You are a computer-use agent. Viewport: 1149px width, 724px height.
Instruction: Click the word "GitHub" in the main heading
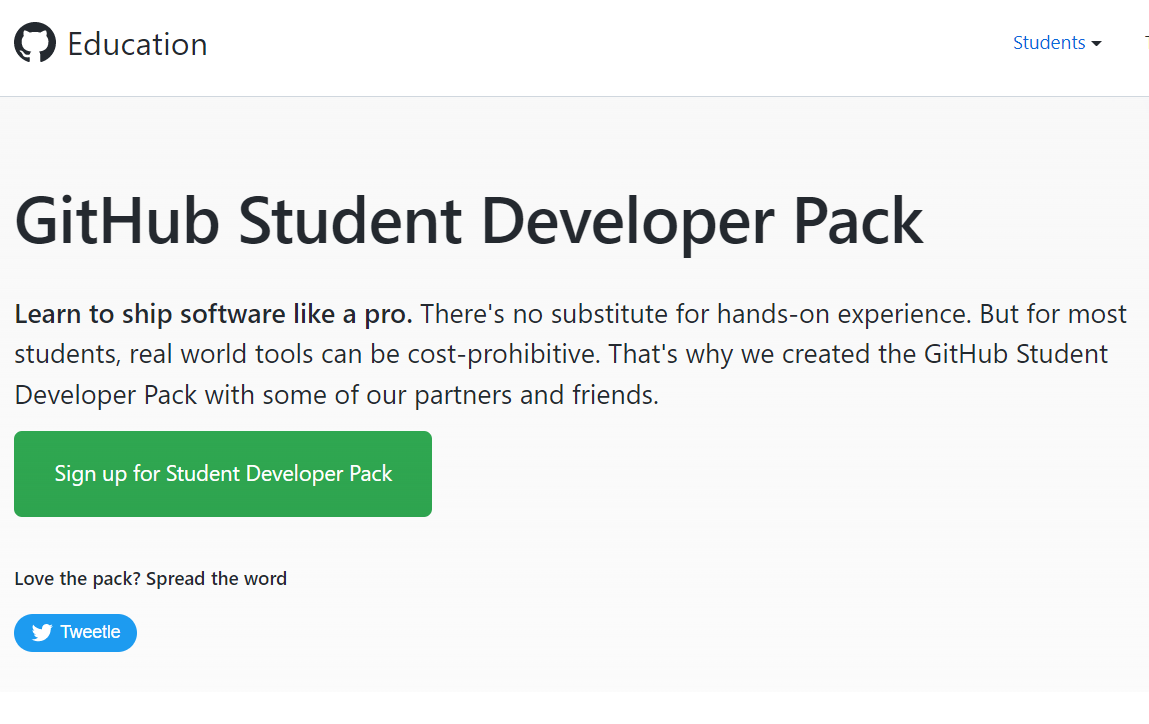[x=117, y=221]
